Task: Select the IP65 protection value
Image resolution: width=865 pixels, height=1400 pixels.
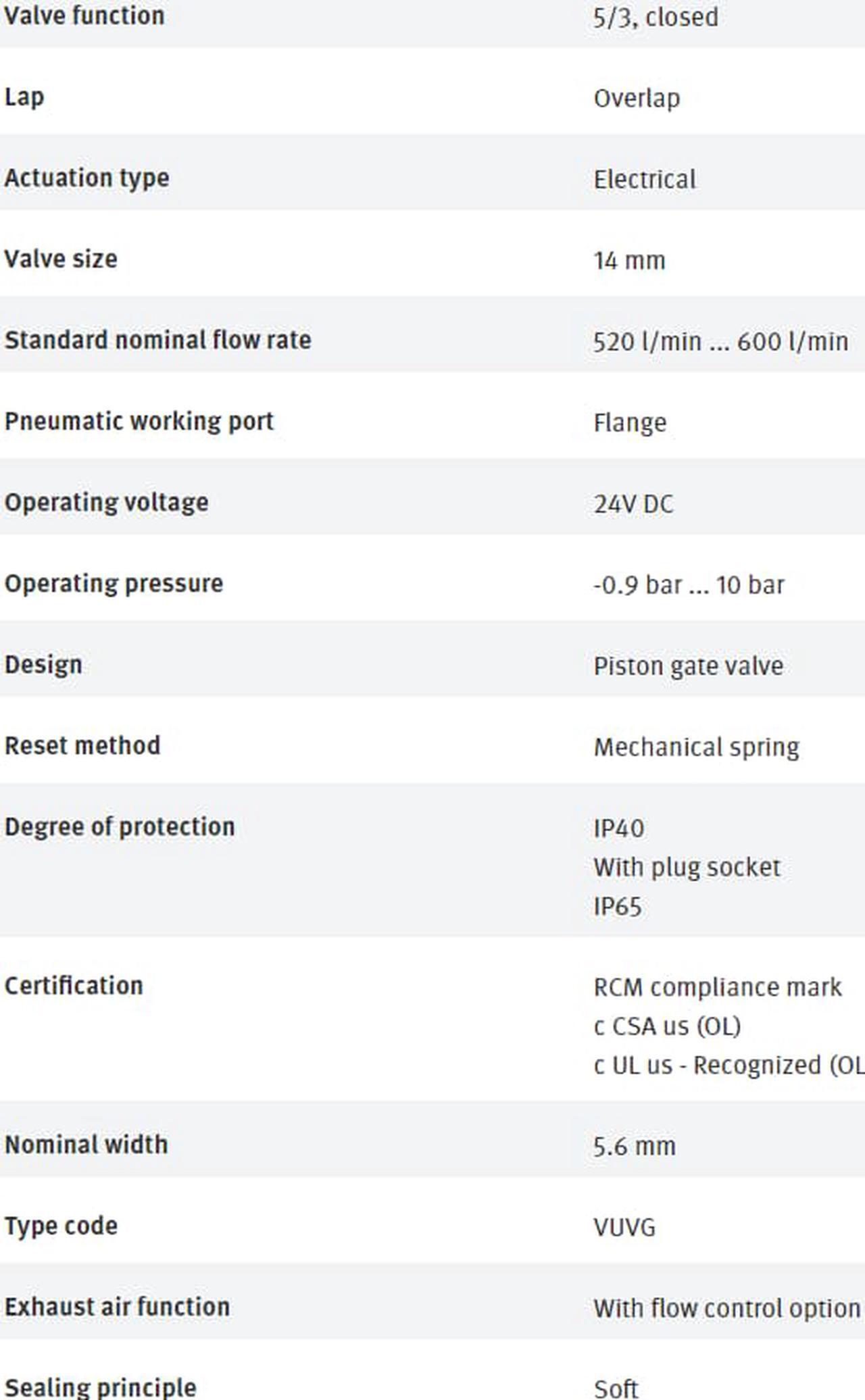Action: 617,907
